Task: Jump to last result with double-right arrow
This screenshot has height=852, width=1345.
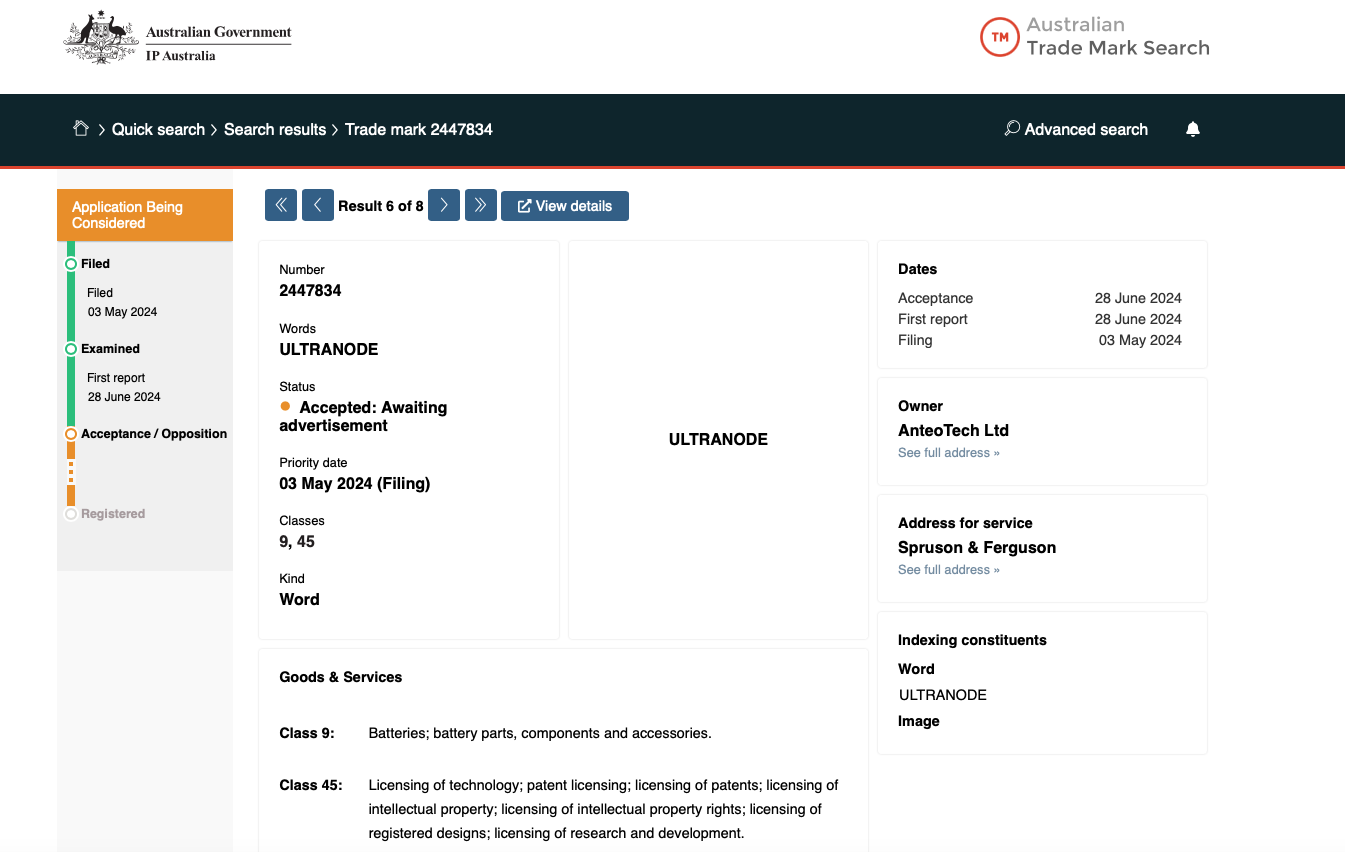Action: tap(481, 205)
